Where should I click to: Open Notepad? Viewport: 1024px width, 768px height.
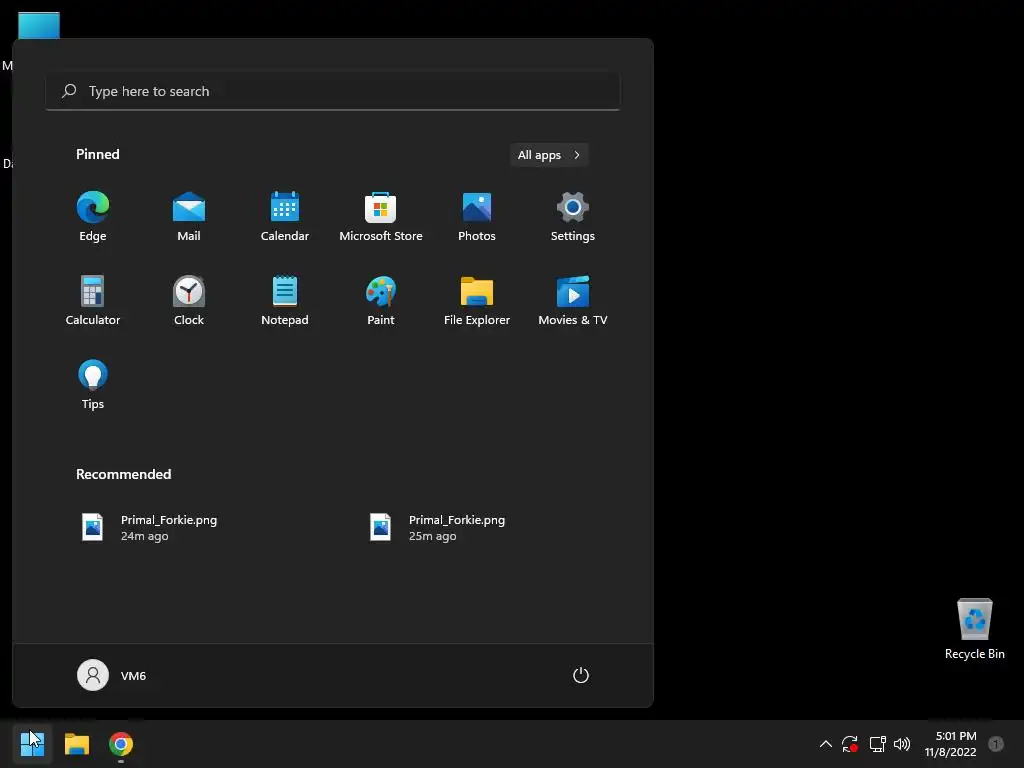285,300
